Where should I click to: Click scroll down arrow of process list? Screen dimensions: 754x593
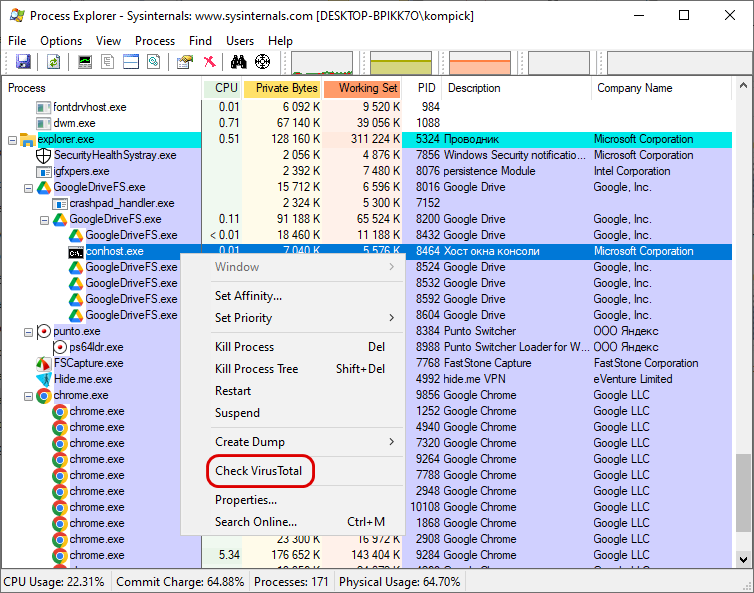click(743, 559)
